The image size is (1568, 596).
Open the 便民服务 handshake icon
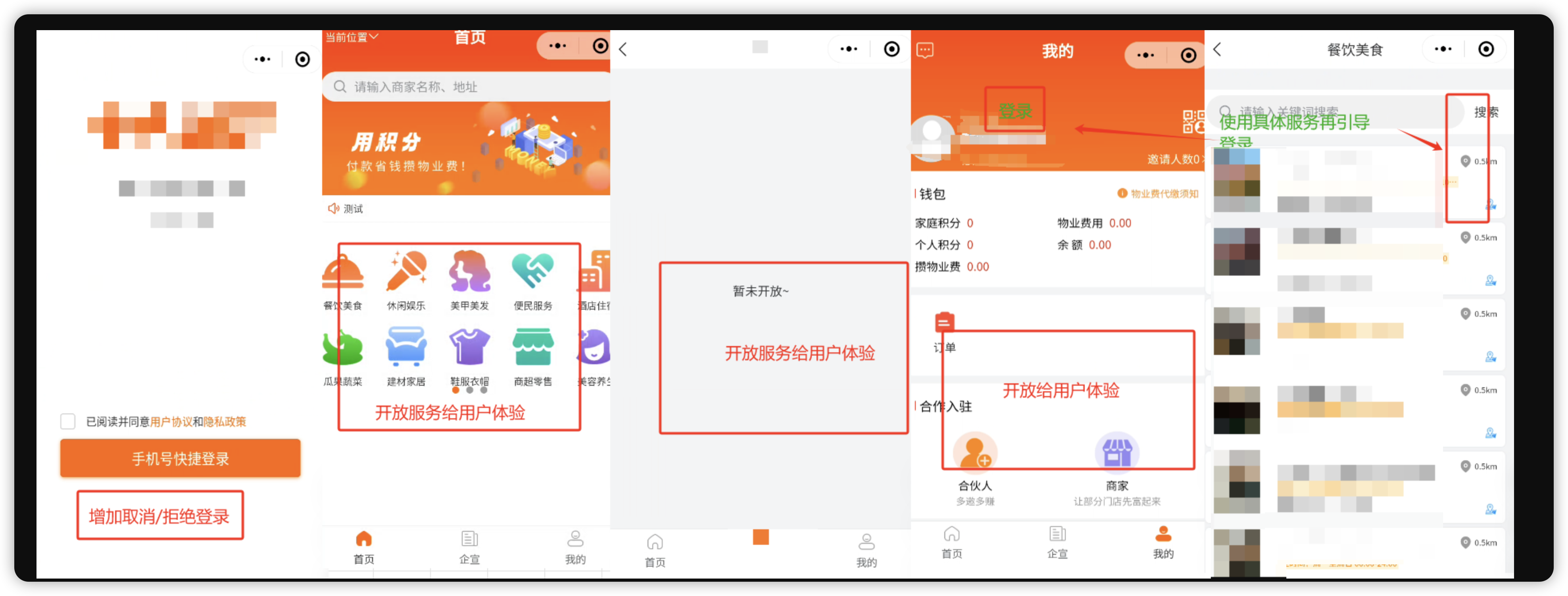532,271
